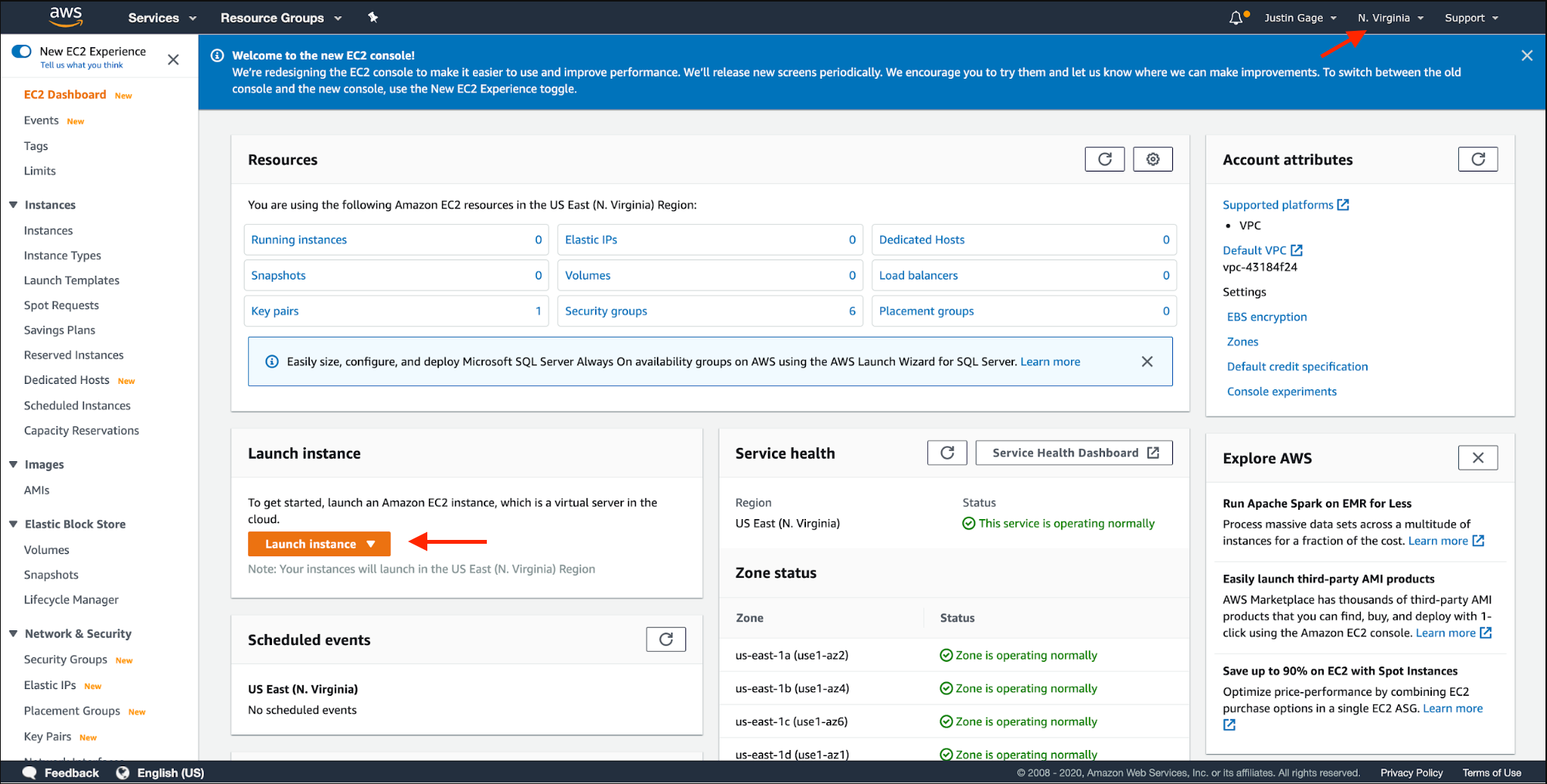Image resolution: width=1547 pixels, height=784 pixels.
Task: Open Resources settings gear icon
Action: [x=1152, y=159]
